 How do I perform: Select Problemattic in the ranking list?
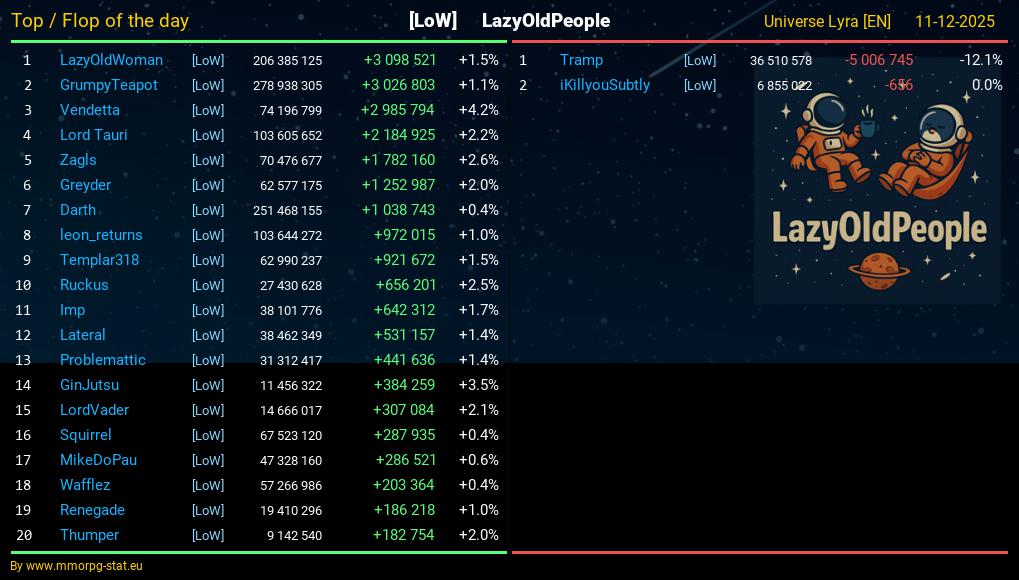pos(102,360)
